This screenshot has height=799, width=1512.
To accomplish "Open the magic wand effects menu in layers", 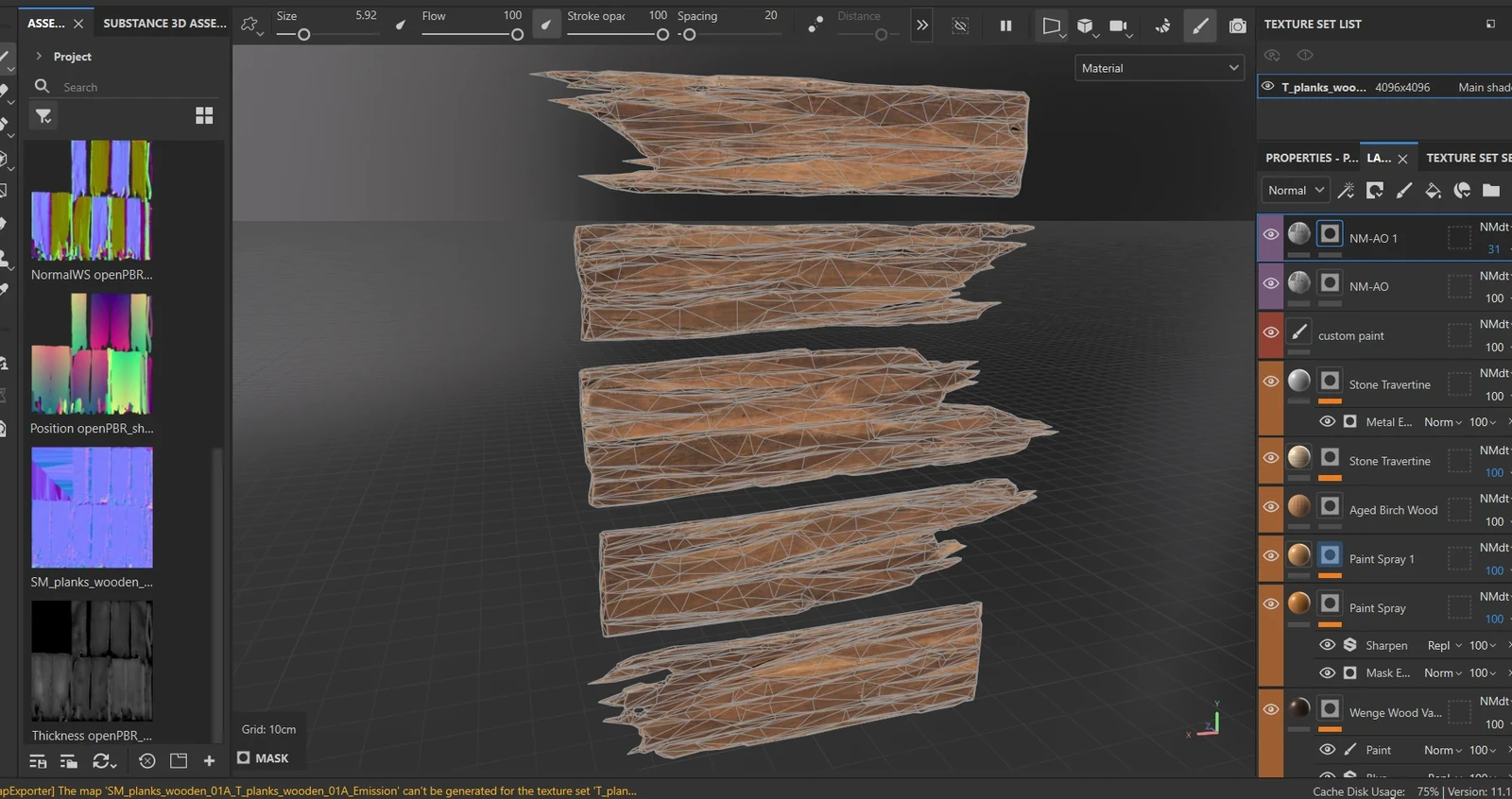I will coord(1346,191).
